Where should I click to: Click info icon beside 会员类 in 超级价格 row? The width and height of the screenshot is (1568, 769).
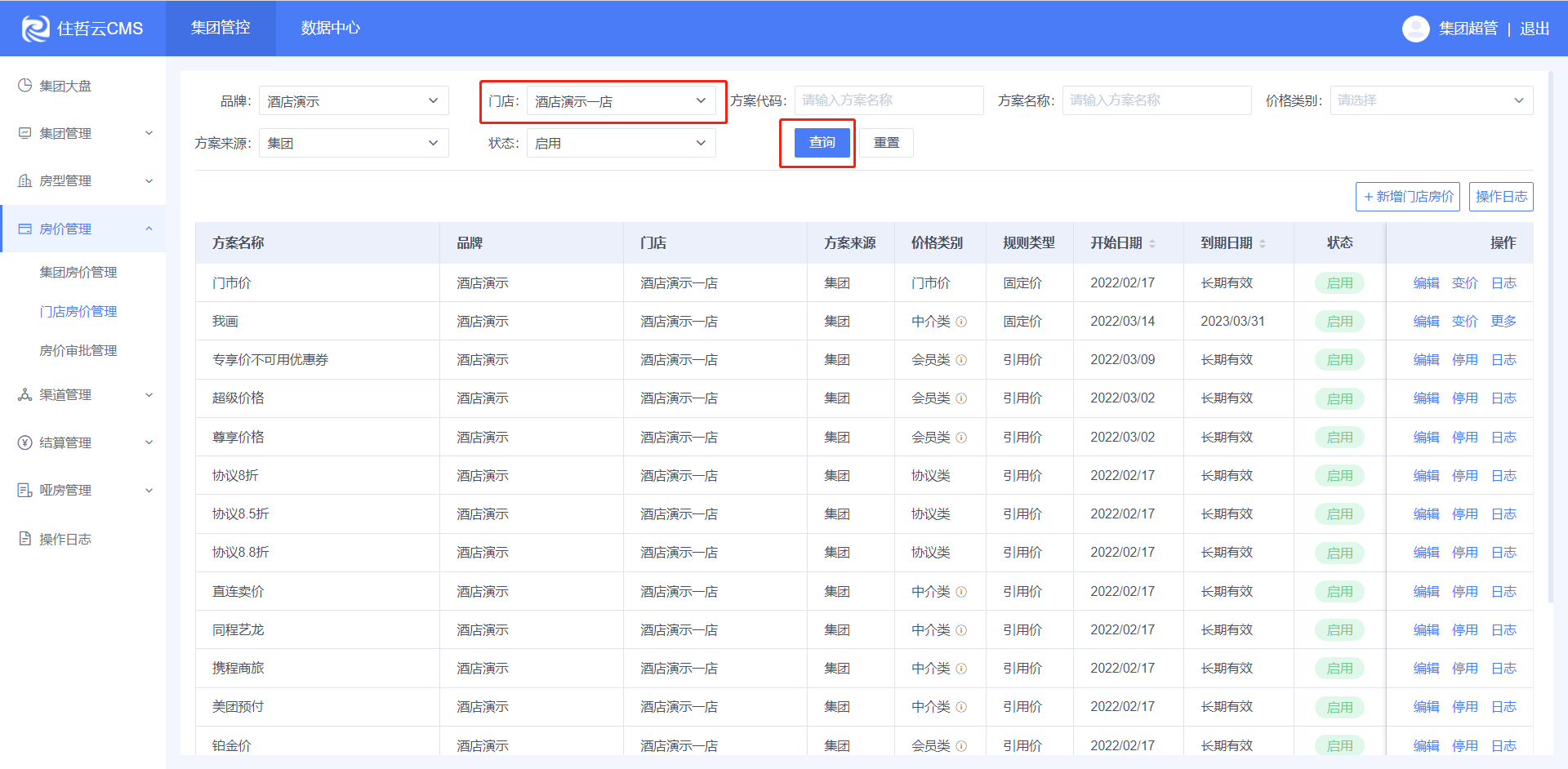pos(961,398)
